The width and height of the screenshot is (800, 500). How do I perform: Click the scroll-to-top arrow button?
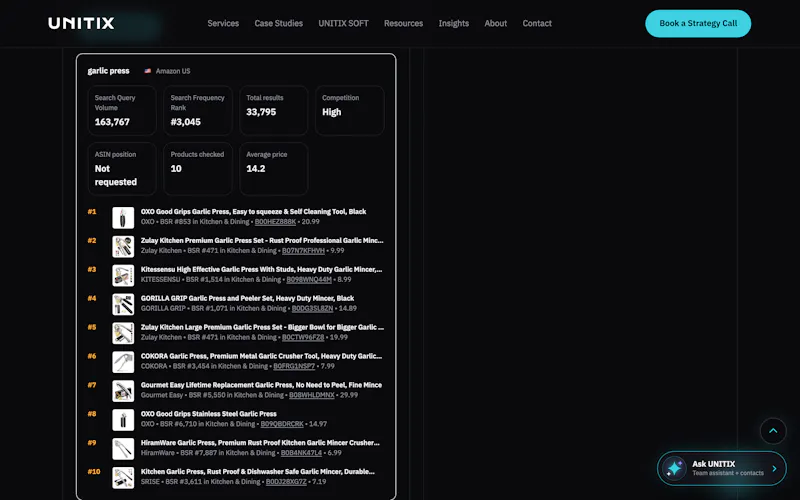(x=773, y=431)
